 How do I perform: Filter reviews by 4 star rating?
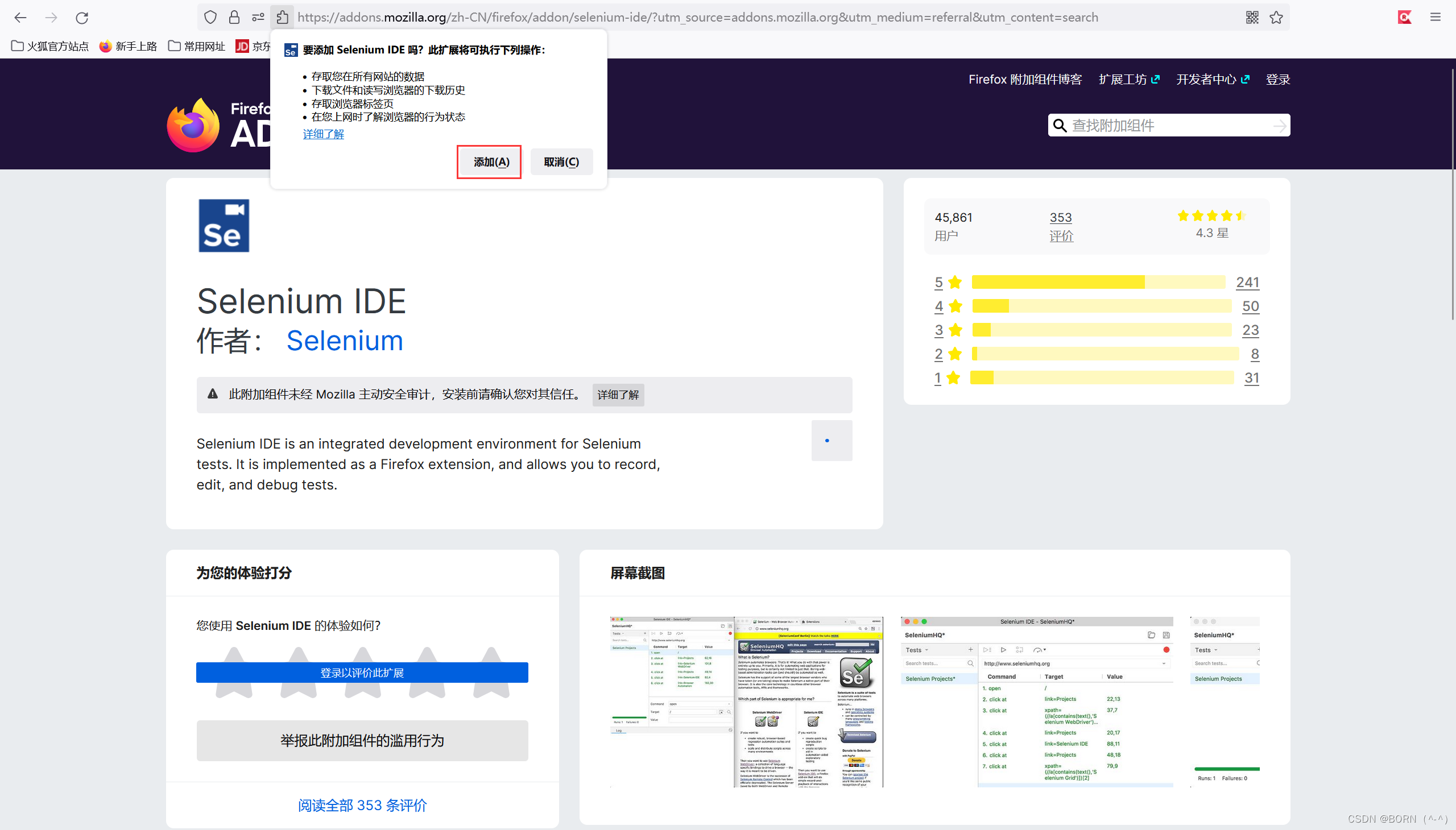click(x=948, y=306)
